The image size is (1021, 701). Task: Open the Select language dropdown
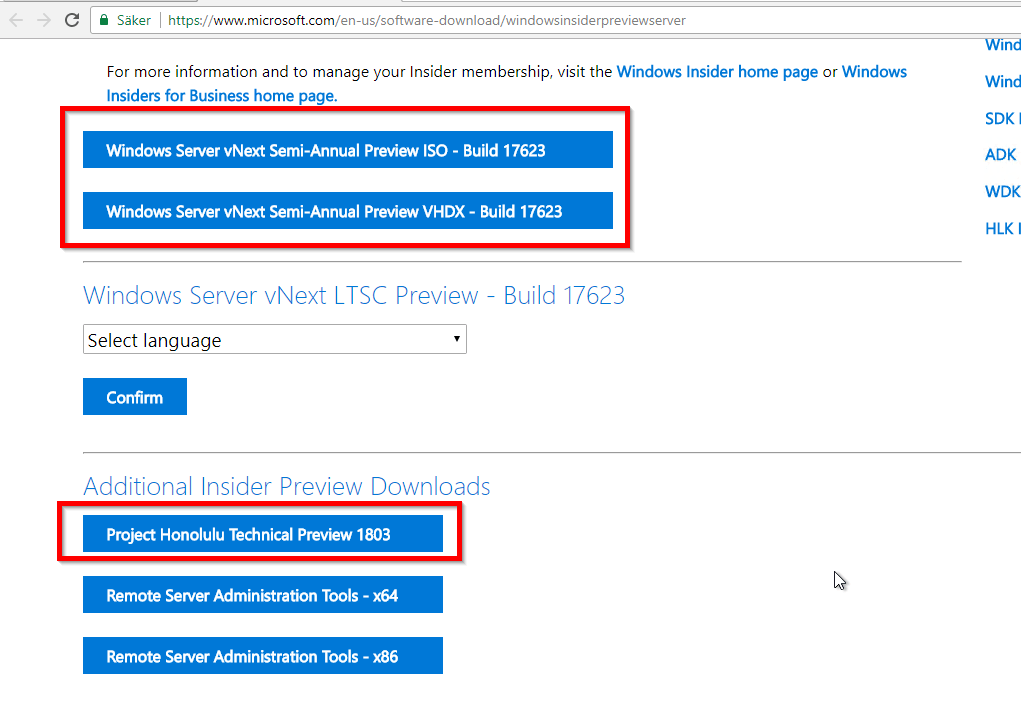coord(274,339)
